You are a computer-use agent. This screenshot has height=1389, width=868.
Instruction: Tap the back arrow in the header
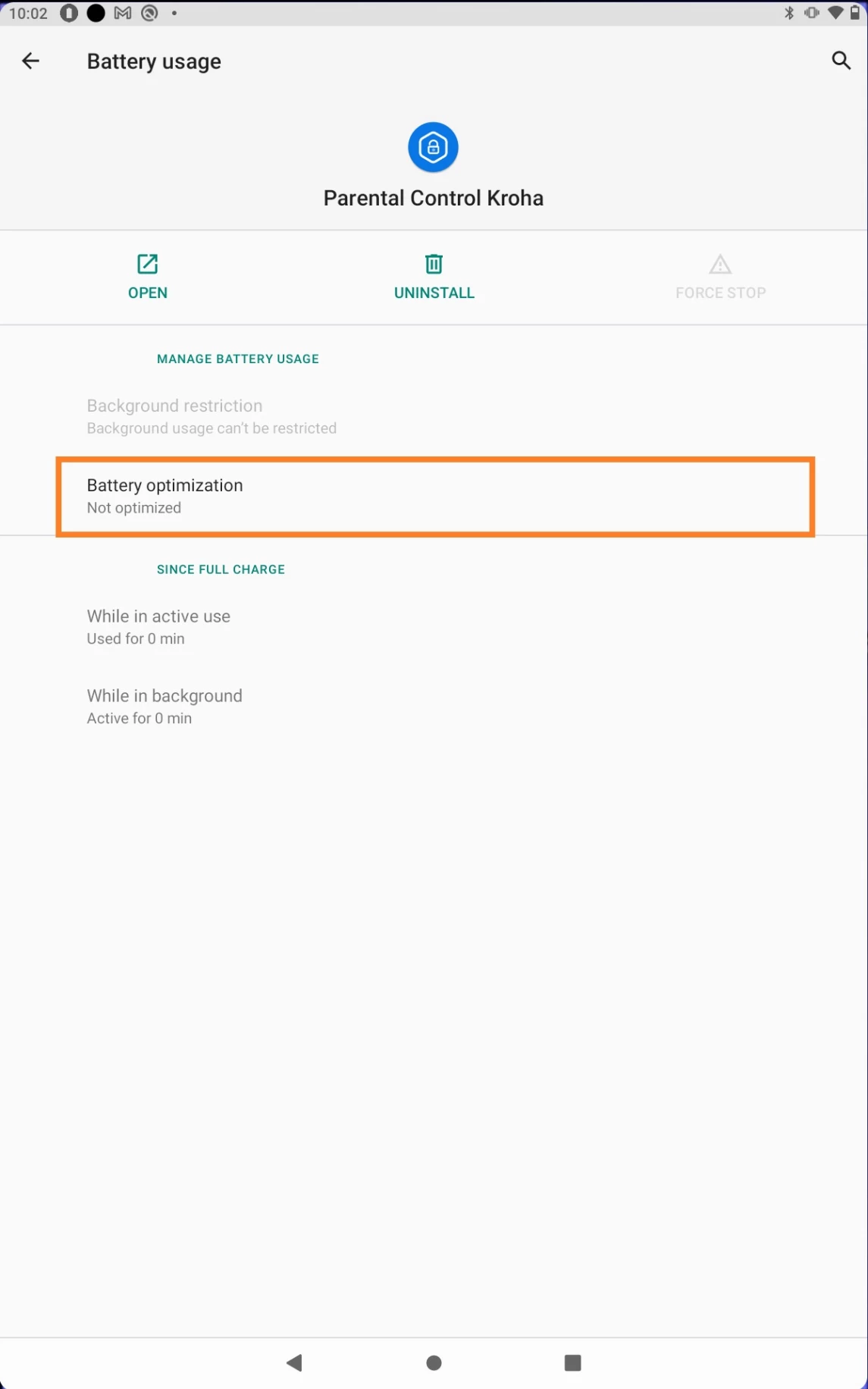pos(30,61)
